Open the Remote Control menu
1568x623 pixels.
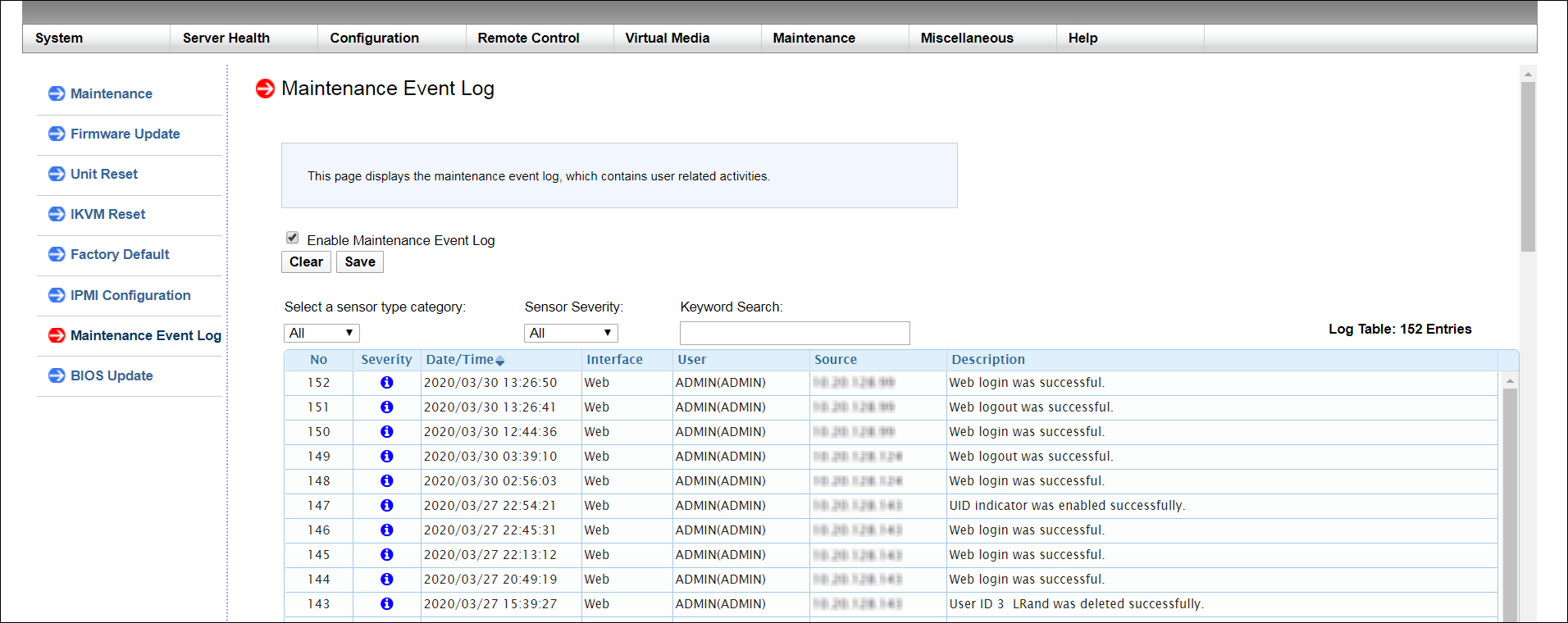click(528, 38)
